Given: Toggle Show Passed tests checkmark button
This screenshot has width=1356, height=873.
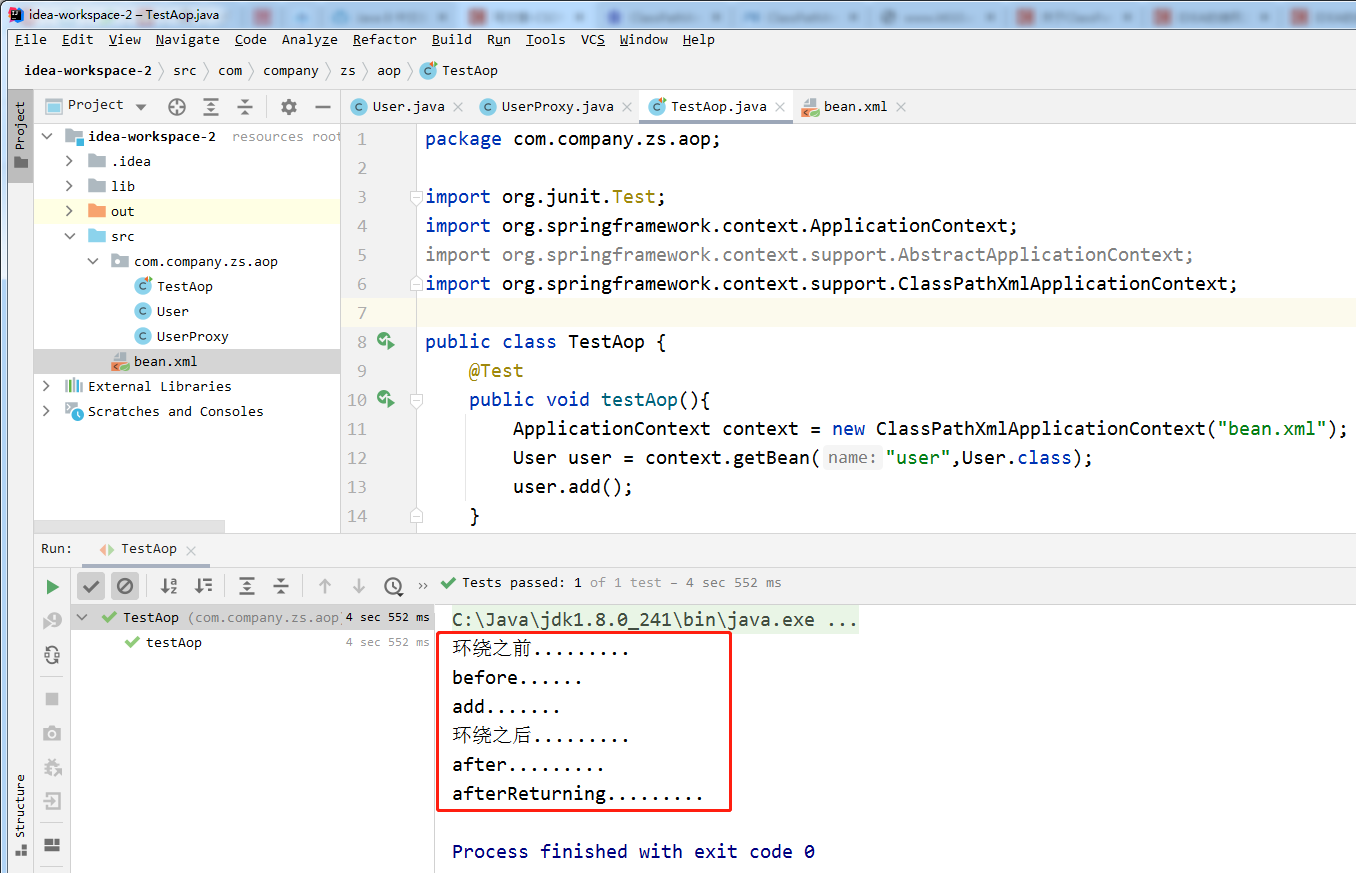Looking at the screenshot, I should click(x=91, y=586).
